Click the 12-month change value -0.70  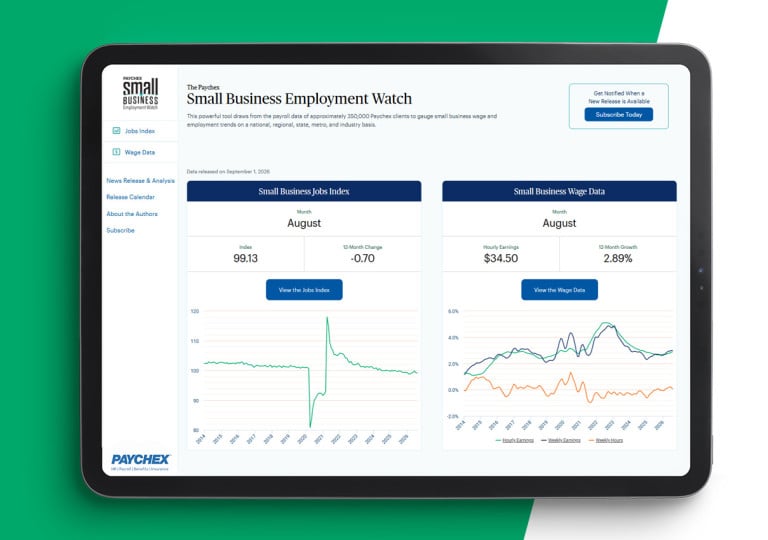[362, 258]
